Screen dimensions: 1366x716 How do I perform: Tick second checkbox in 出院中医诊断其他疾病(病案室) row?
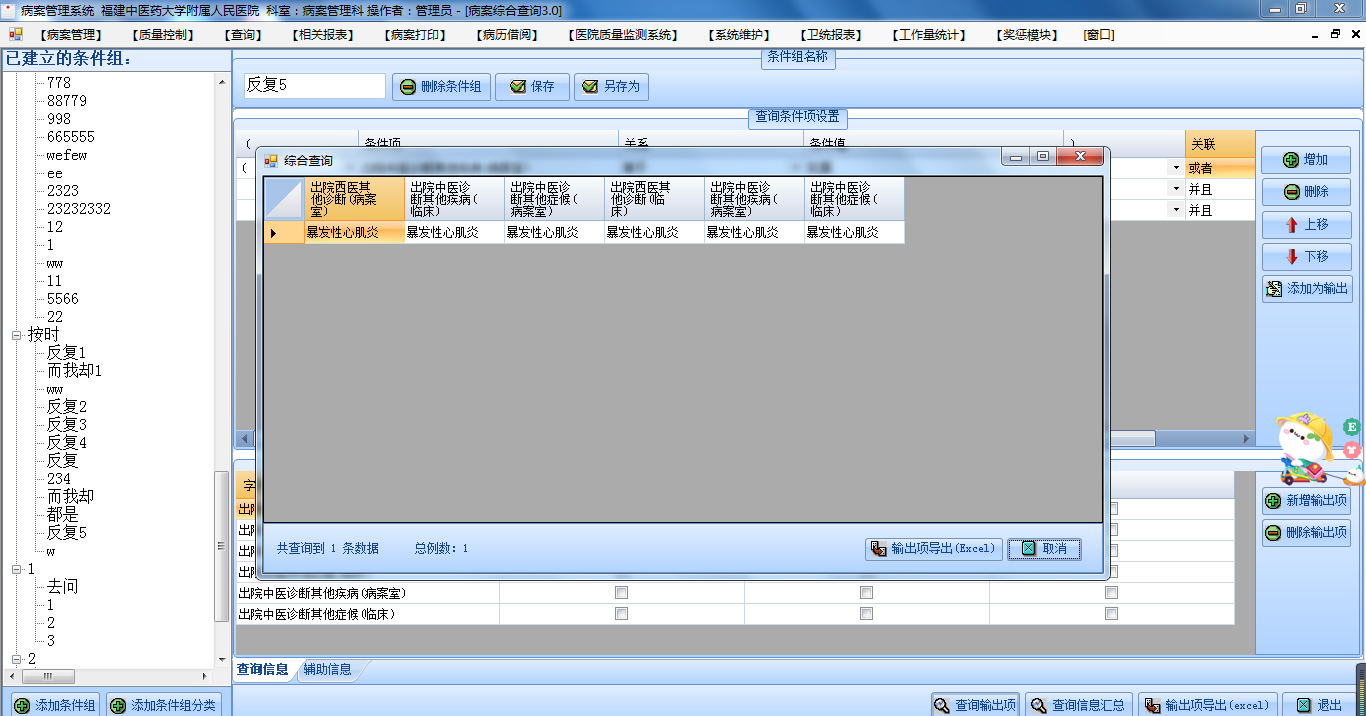[x=866, y=593]
